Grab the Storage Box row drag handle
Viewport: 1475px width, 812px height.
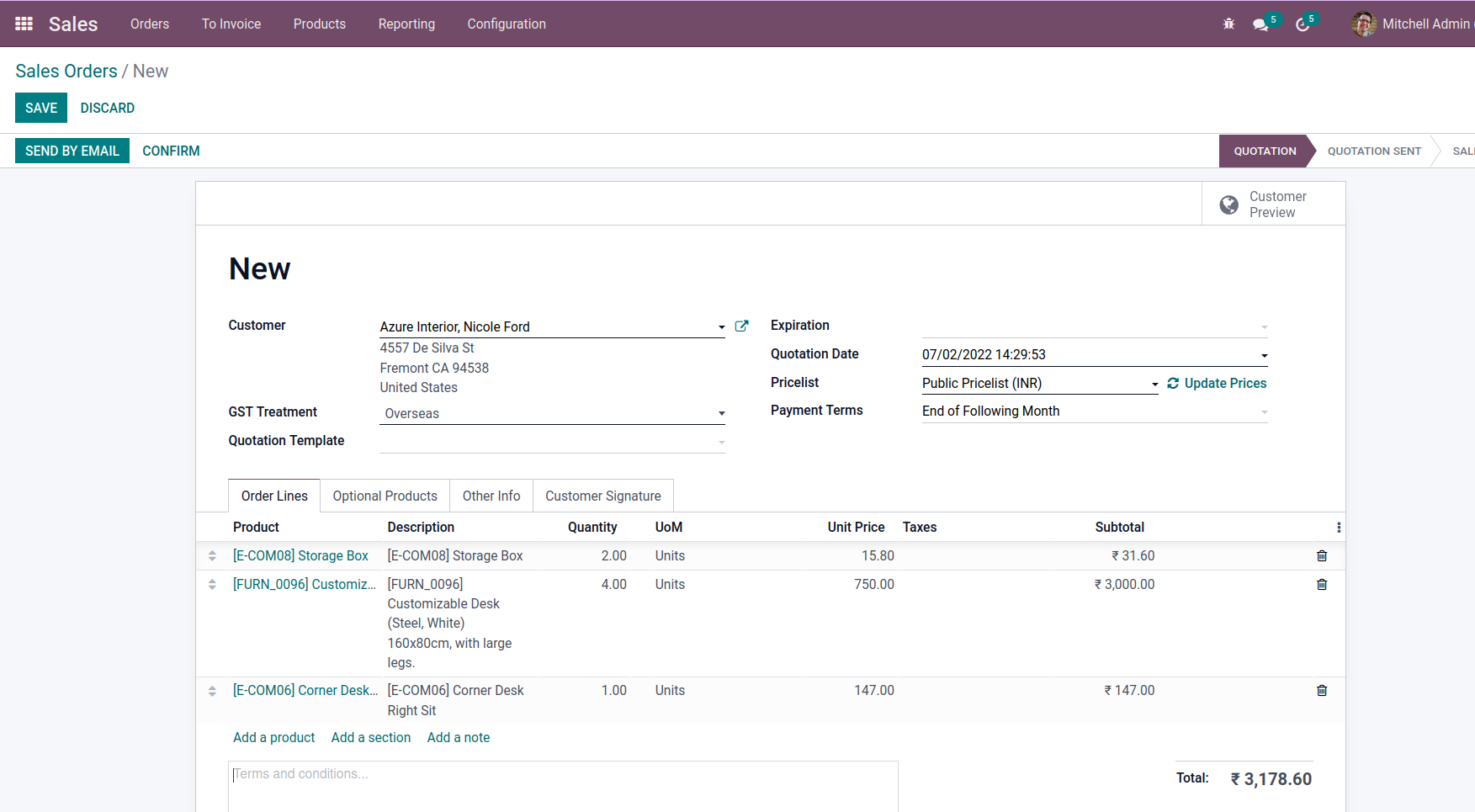(212, 556)
